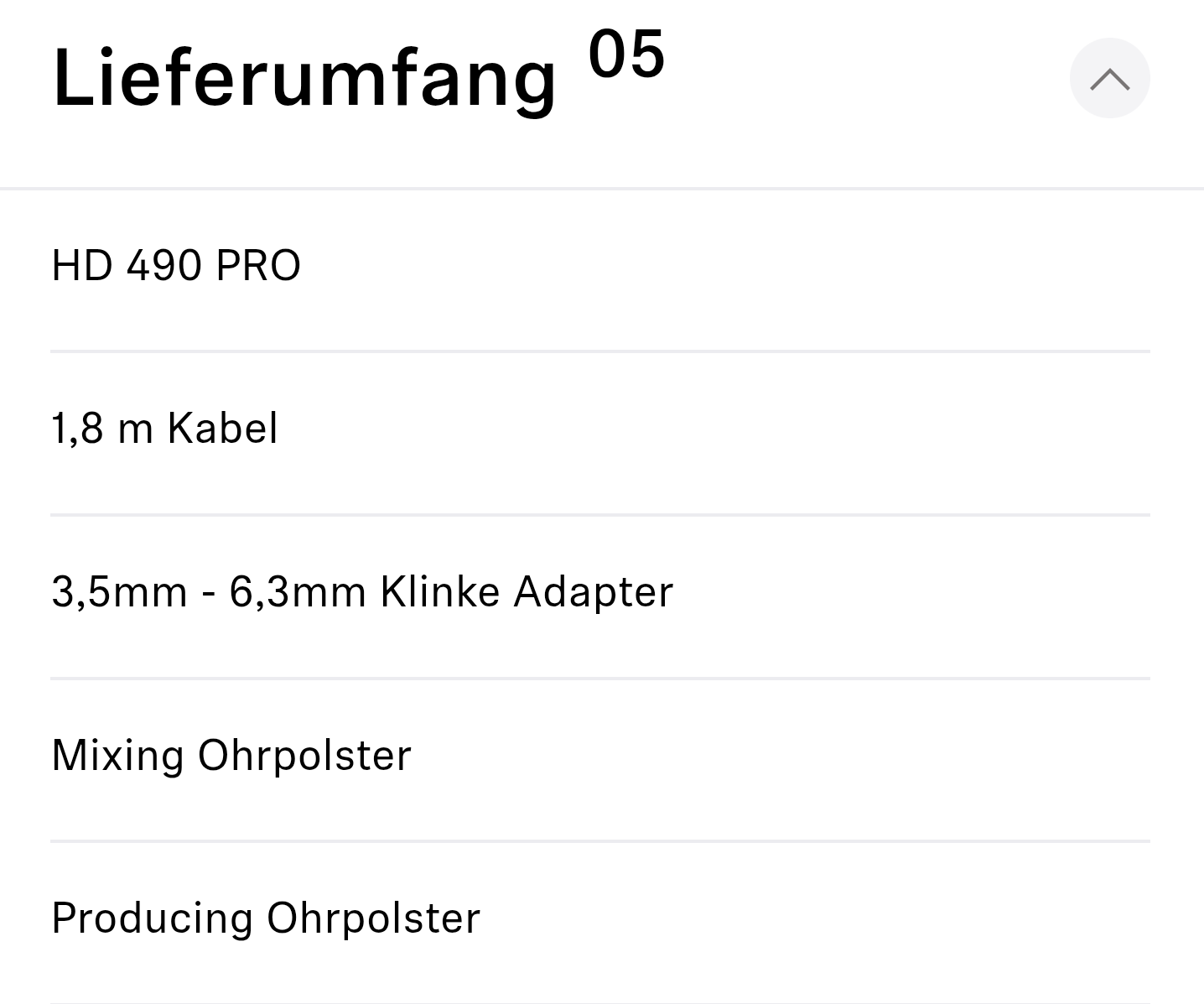Click the word Klinke
Viewport: 1204px width, 1004px height.
pyautogui.click(x=440, y=592)
